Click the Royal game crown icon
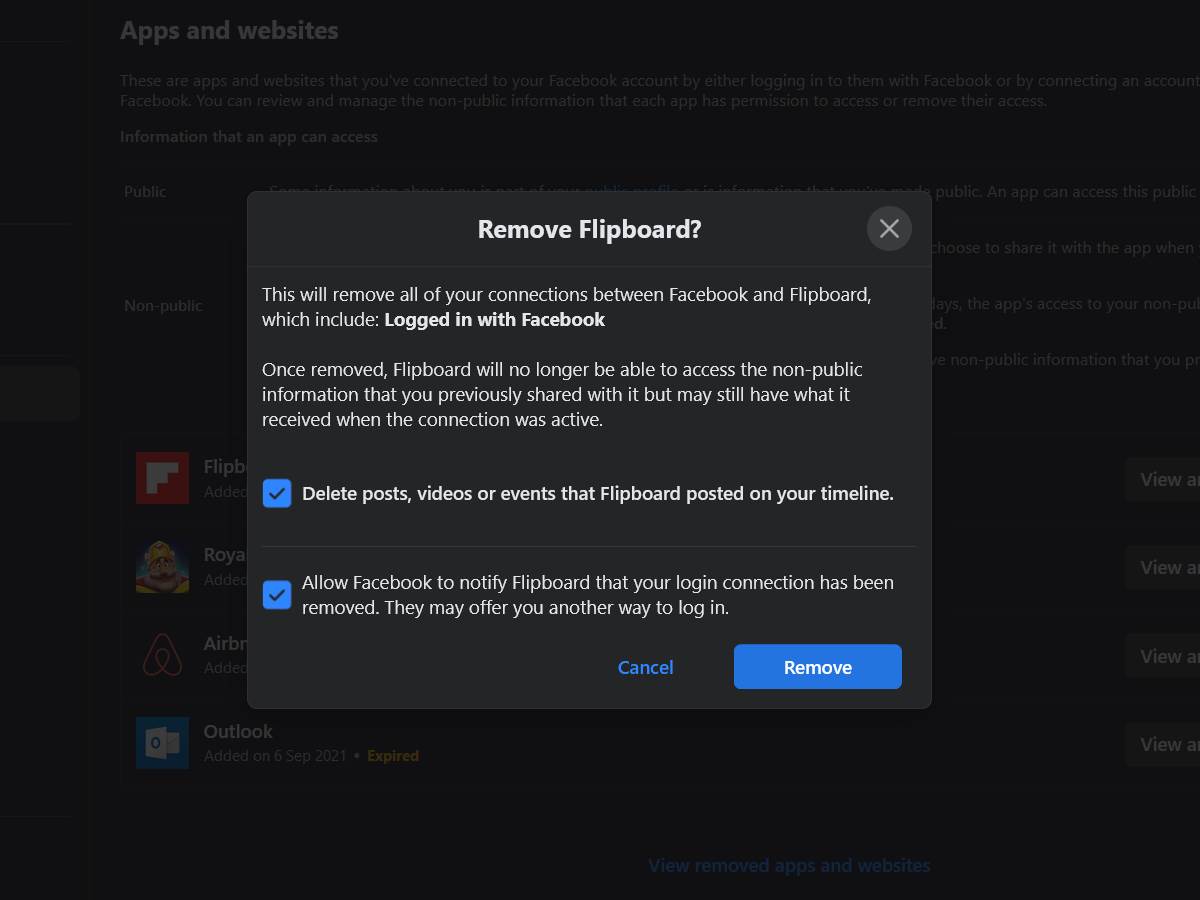The image size is (1200, 900). tap(162, 565)
